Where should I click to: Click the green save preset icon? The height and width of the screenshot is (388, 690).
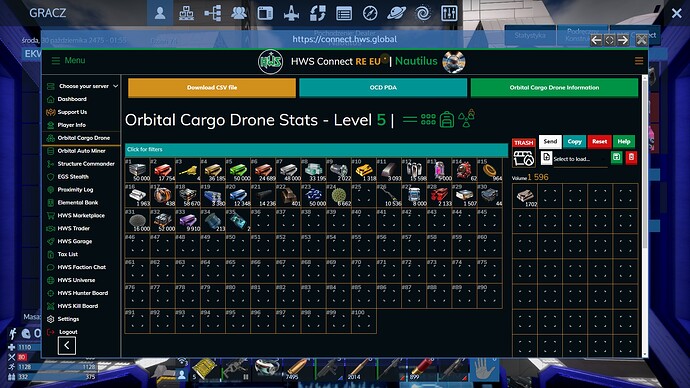617,157
